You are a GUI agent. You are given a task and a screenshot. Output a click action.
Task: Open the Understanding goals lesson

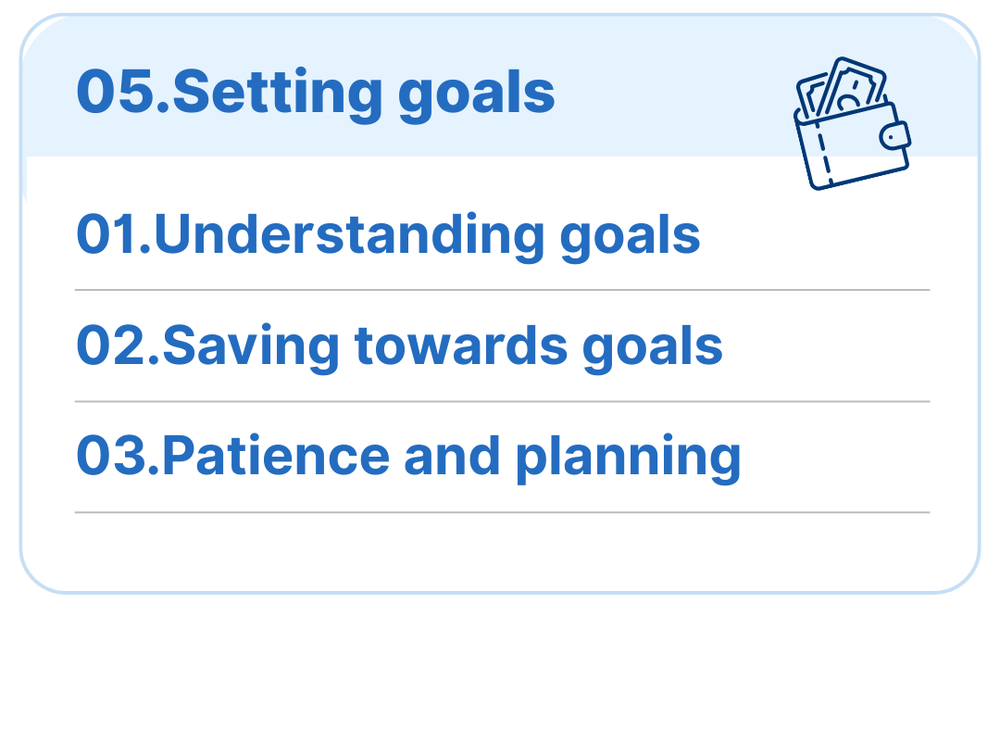point(388,236)
